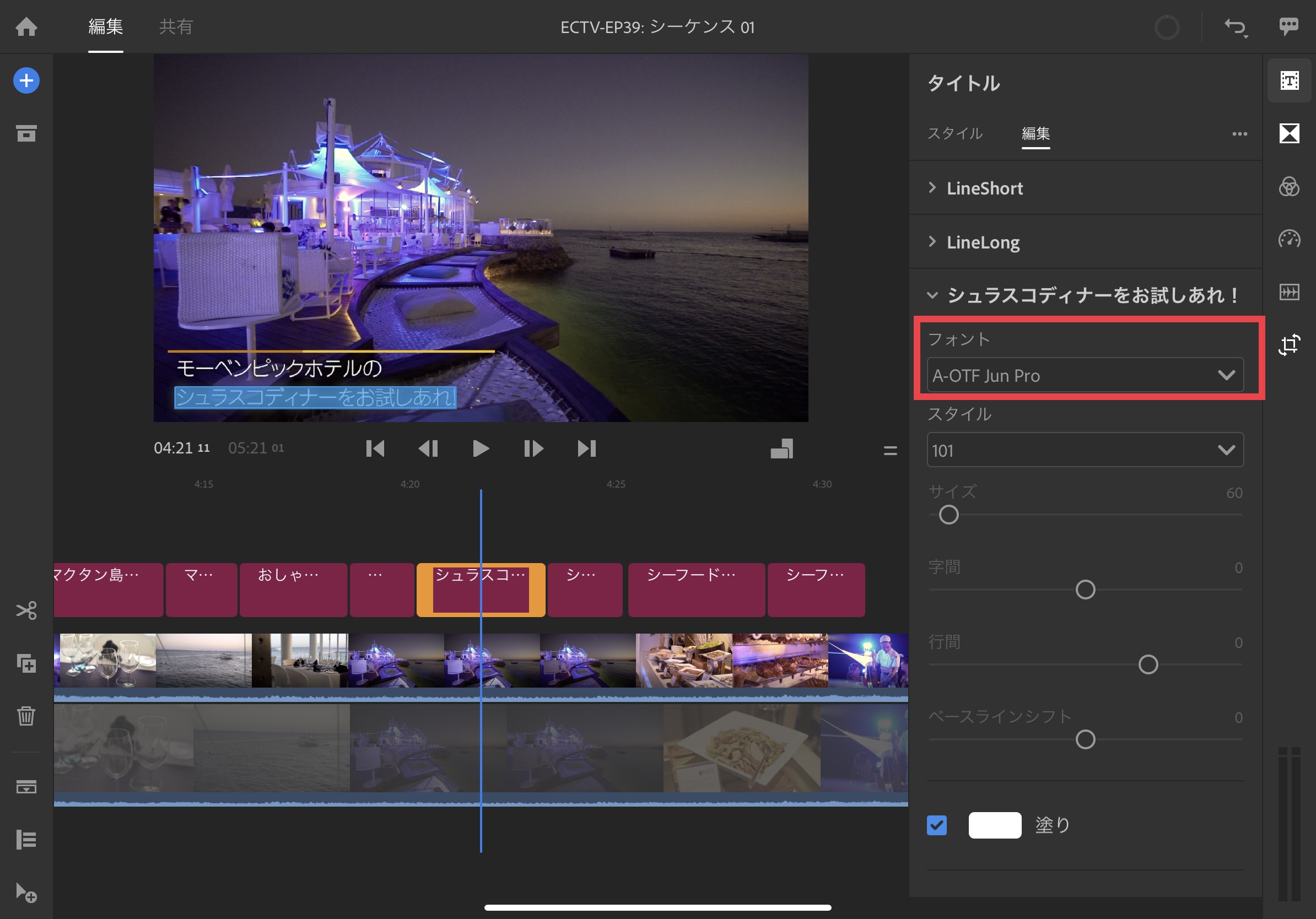Image resolution: width=1316 pixels, height=919 pixels.
Task: Select the シーフード title clip on timeline
Action: coord(696,590)
